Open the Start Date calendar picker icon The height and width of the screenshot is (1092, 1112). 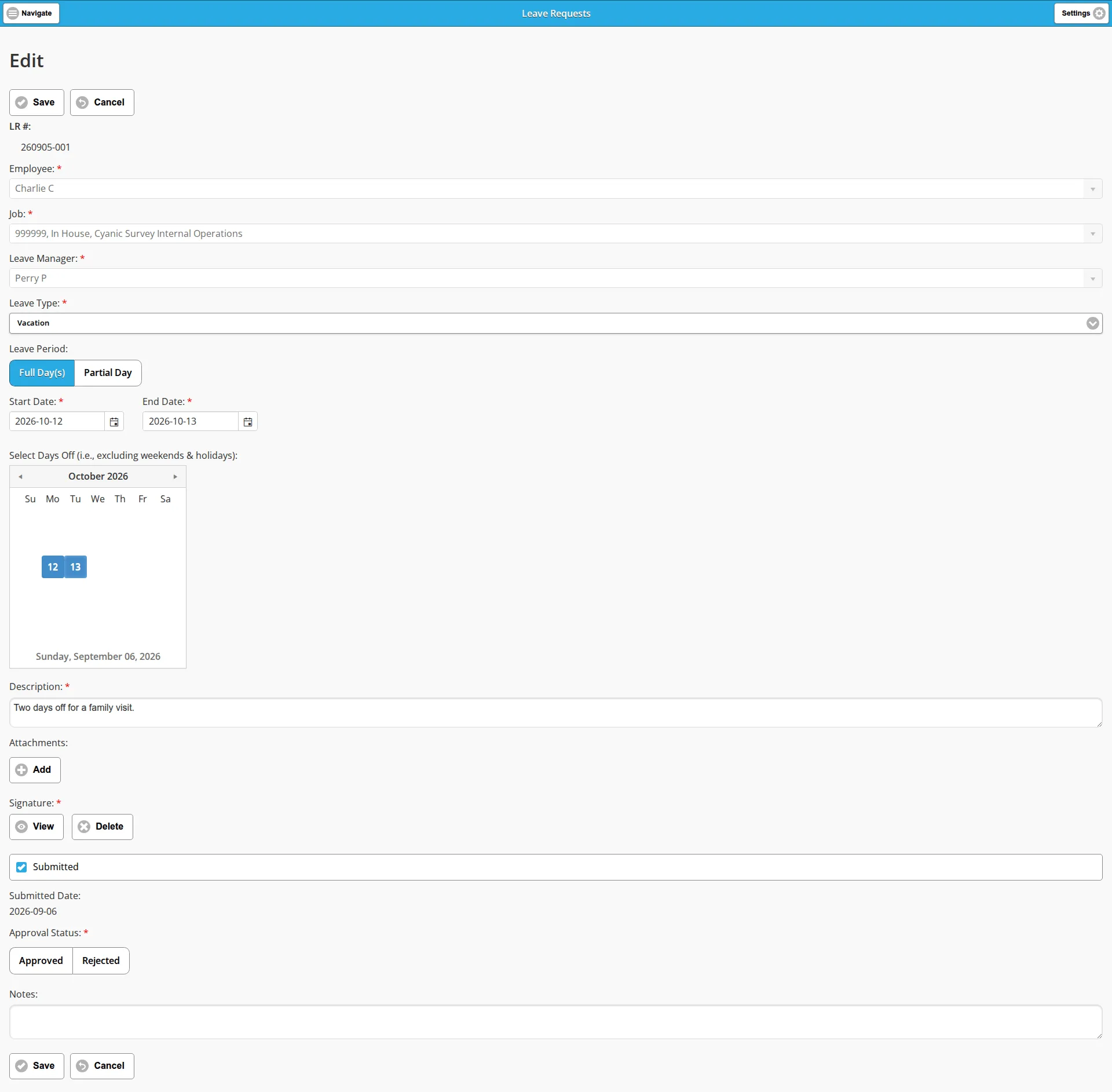point(114,422)
